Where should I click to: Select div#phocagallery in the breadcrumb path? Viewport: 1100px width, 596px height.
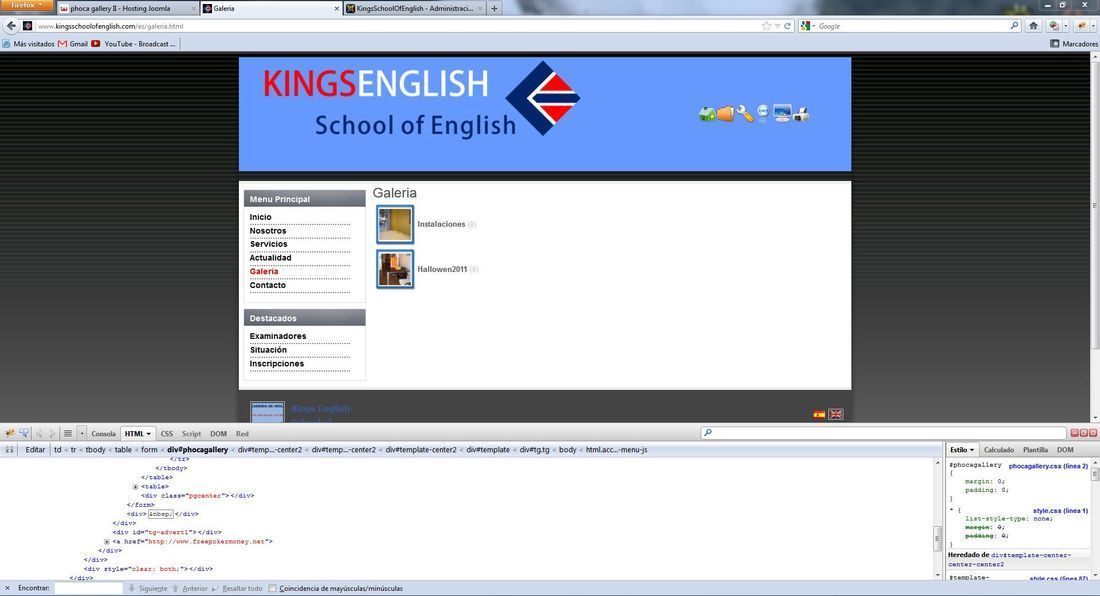point(197,449)
